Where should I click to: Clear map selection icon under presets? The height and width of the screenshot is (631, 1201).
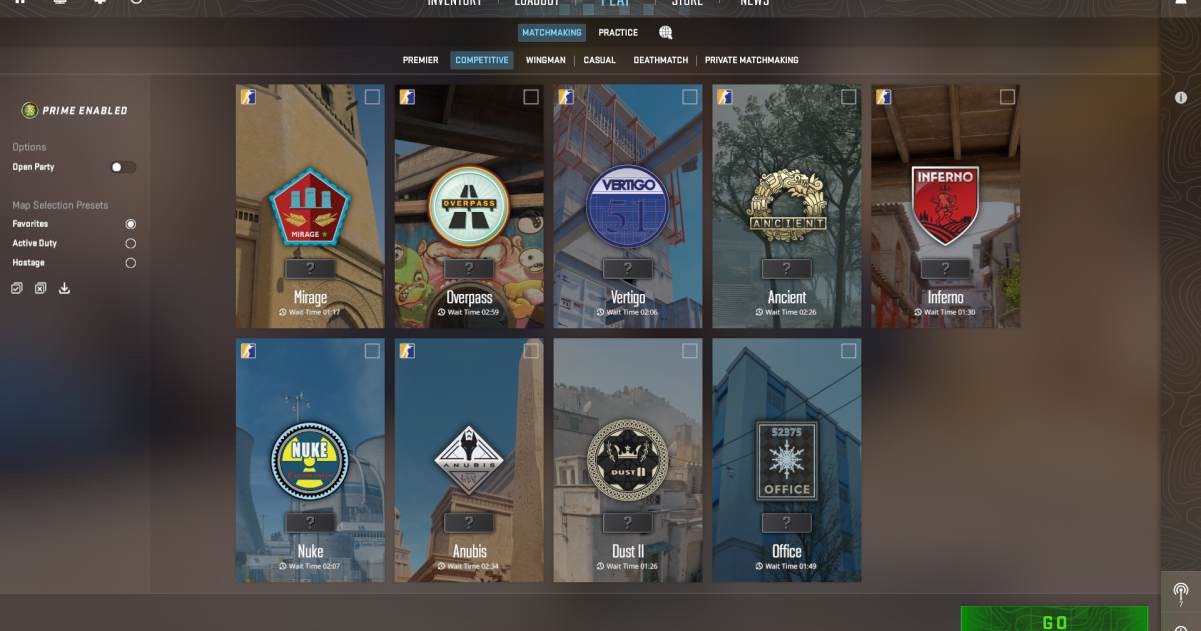point(41,288)
